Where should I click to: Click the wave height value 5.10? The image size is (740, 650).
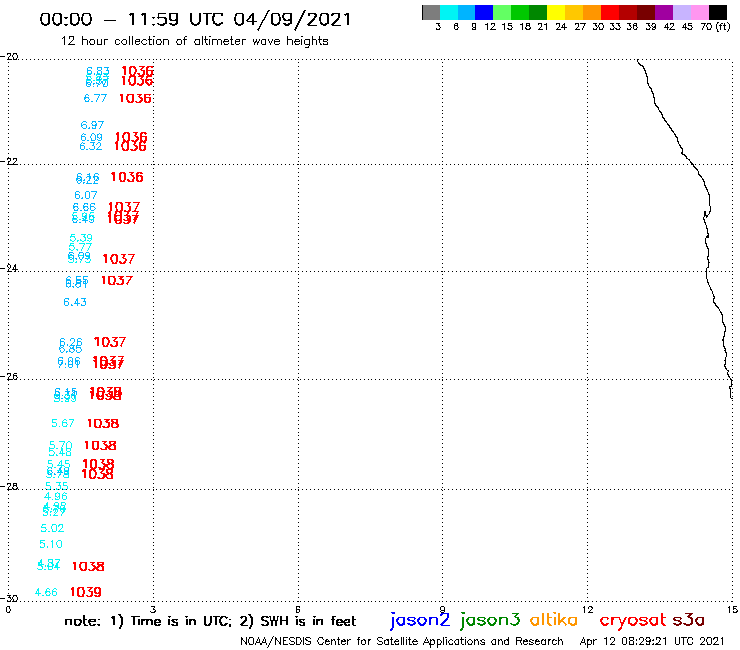pyautogui.click(x=50, y=544)
